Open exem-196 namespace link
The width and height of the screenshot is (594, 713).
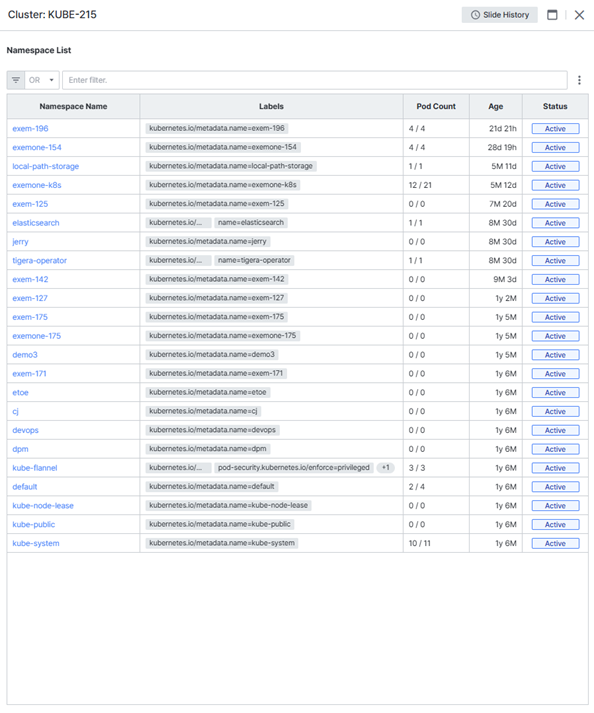30,129
